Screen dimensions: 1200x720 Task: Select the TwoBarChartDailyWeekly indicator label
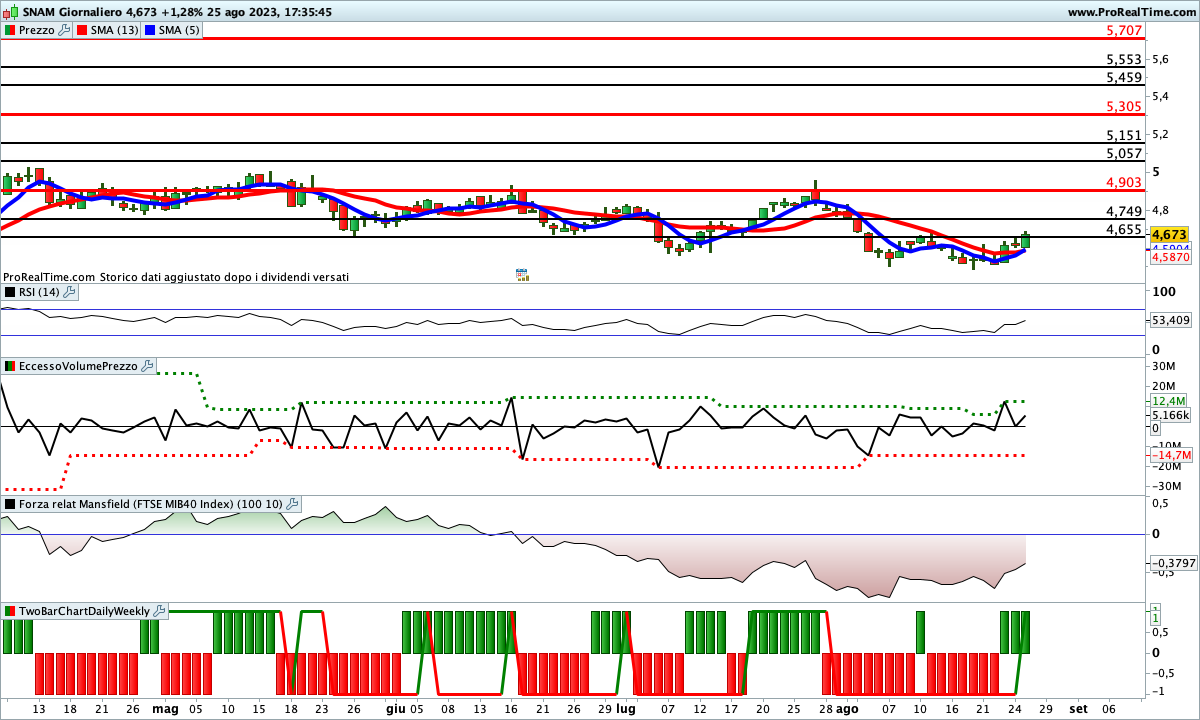coord(84,610)
